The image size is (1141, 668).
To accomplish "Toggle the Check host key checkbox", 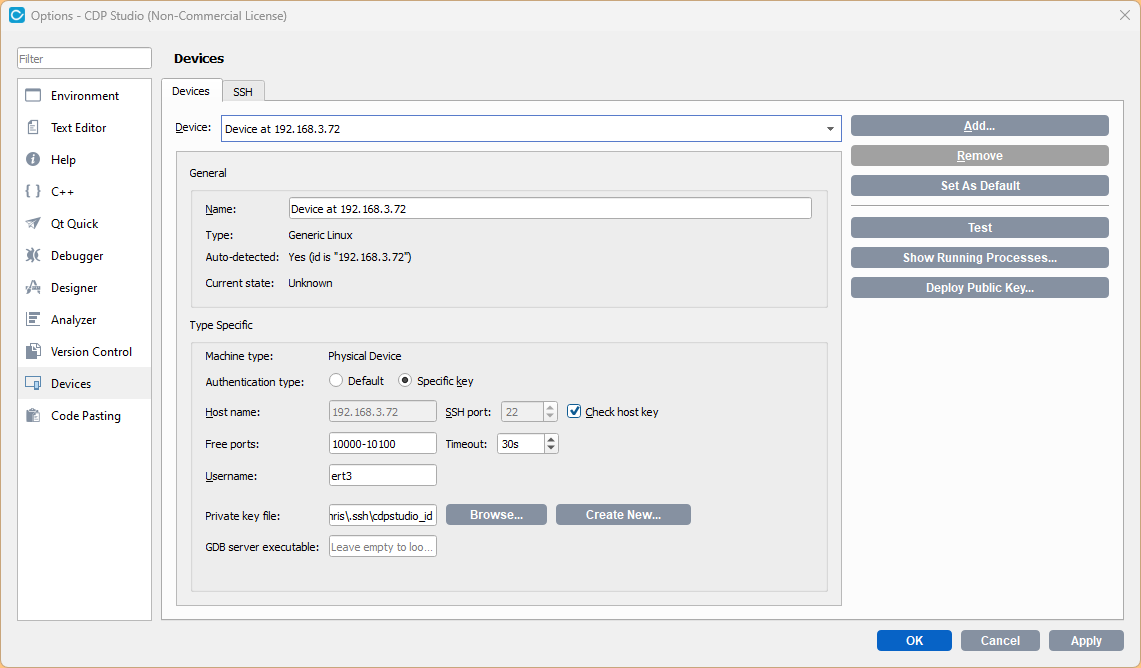I will coord(574,412).
